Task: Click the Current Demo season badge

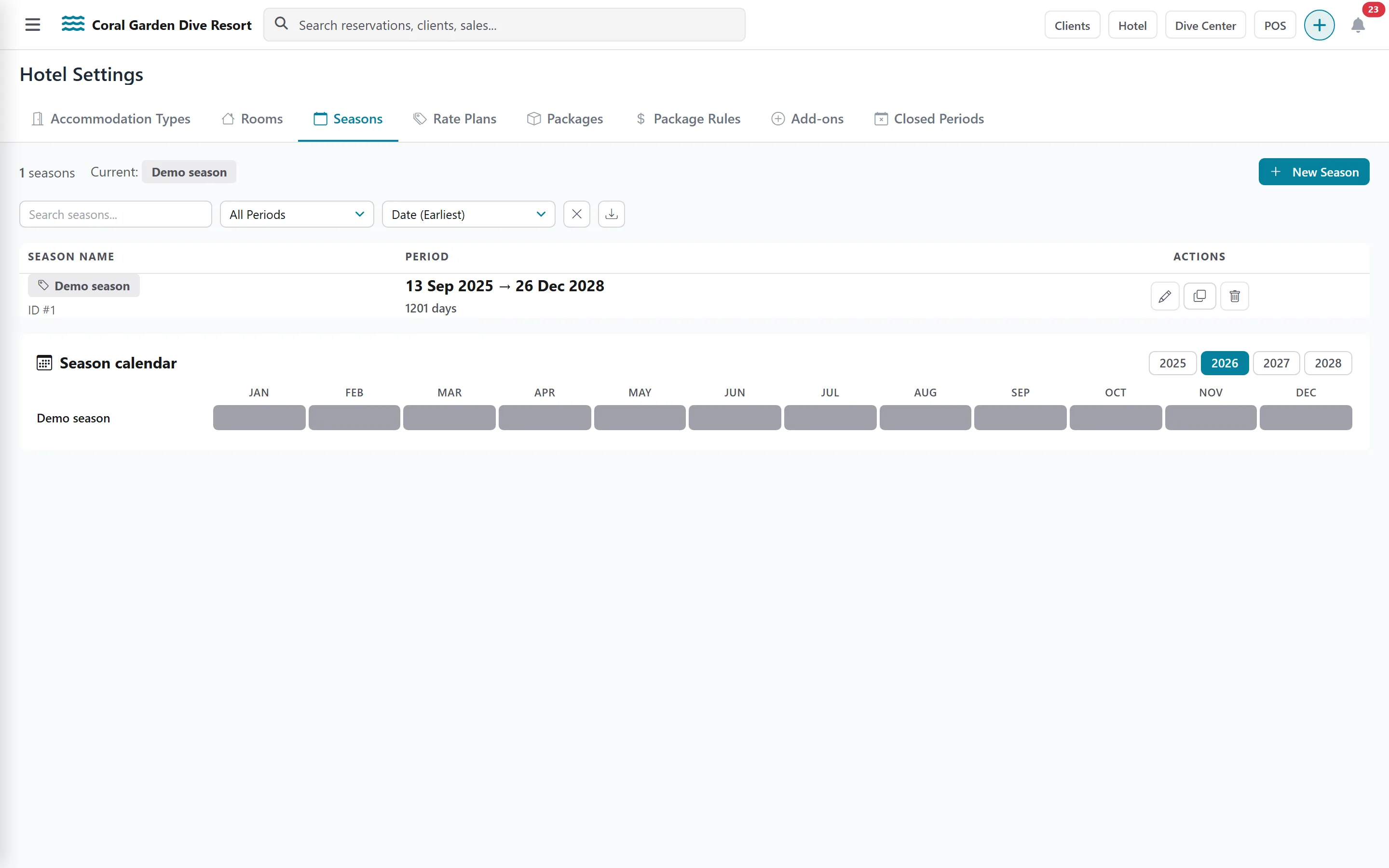Action: coord(189,172)
